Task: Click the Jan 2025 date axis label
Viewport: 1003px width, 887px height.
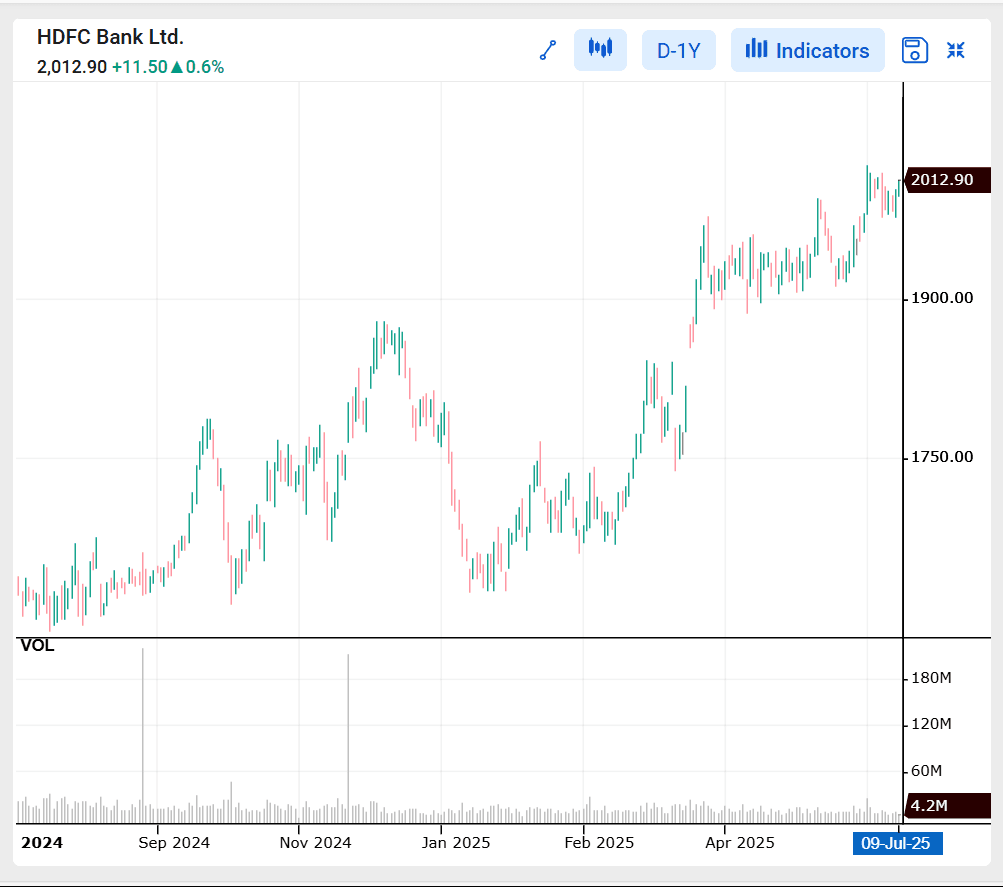Action: pyautogui.click(x=455, y=843)
